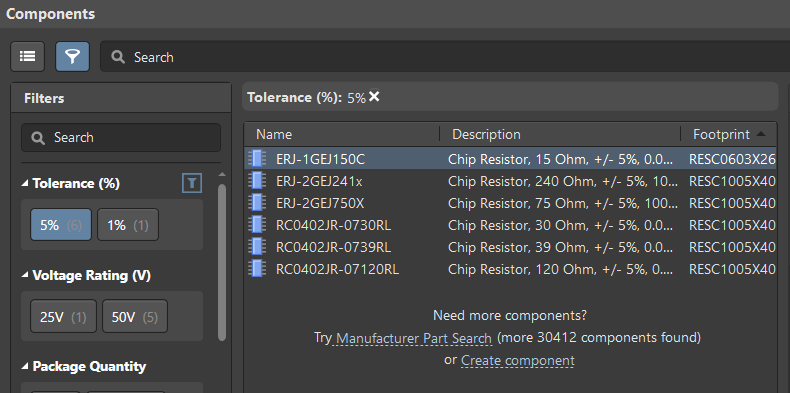Click the 75 Ohm resistor description cell

click(x=563, y=203)
